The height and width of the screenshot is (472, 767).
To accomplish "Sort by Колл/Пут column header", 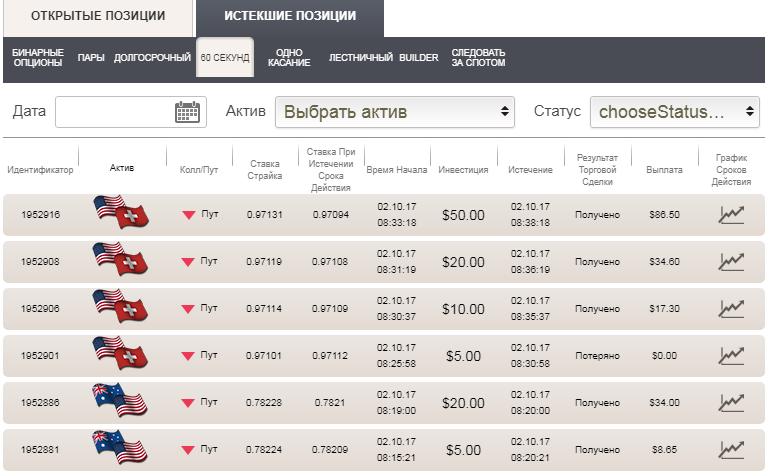I will point(199,170).
